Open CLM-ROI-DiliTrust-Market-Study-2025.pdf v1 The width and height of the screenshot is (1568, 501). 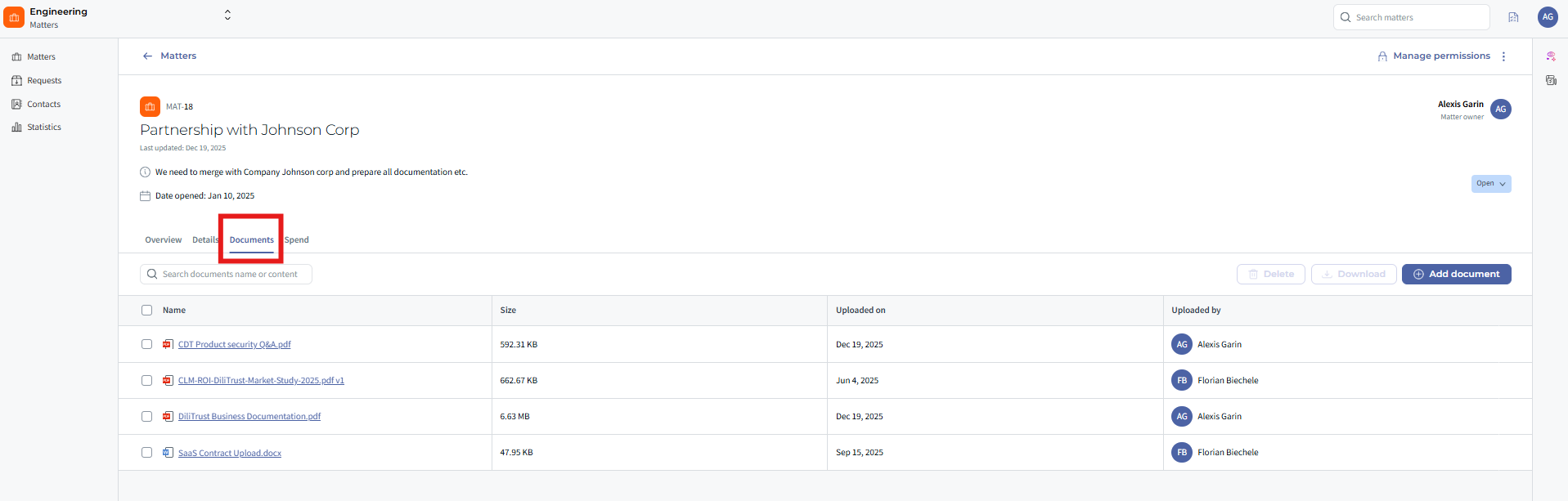(261, 381)
